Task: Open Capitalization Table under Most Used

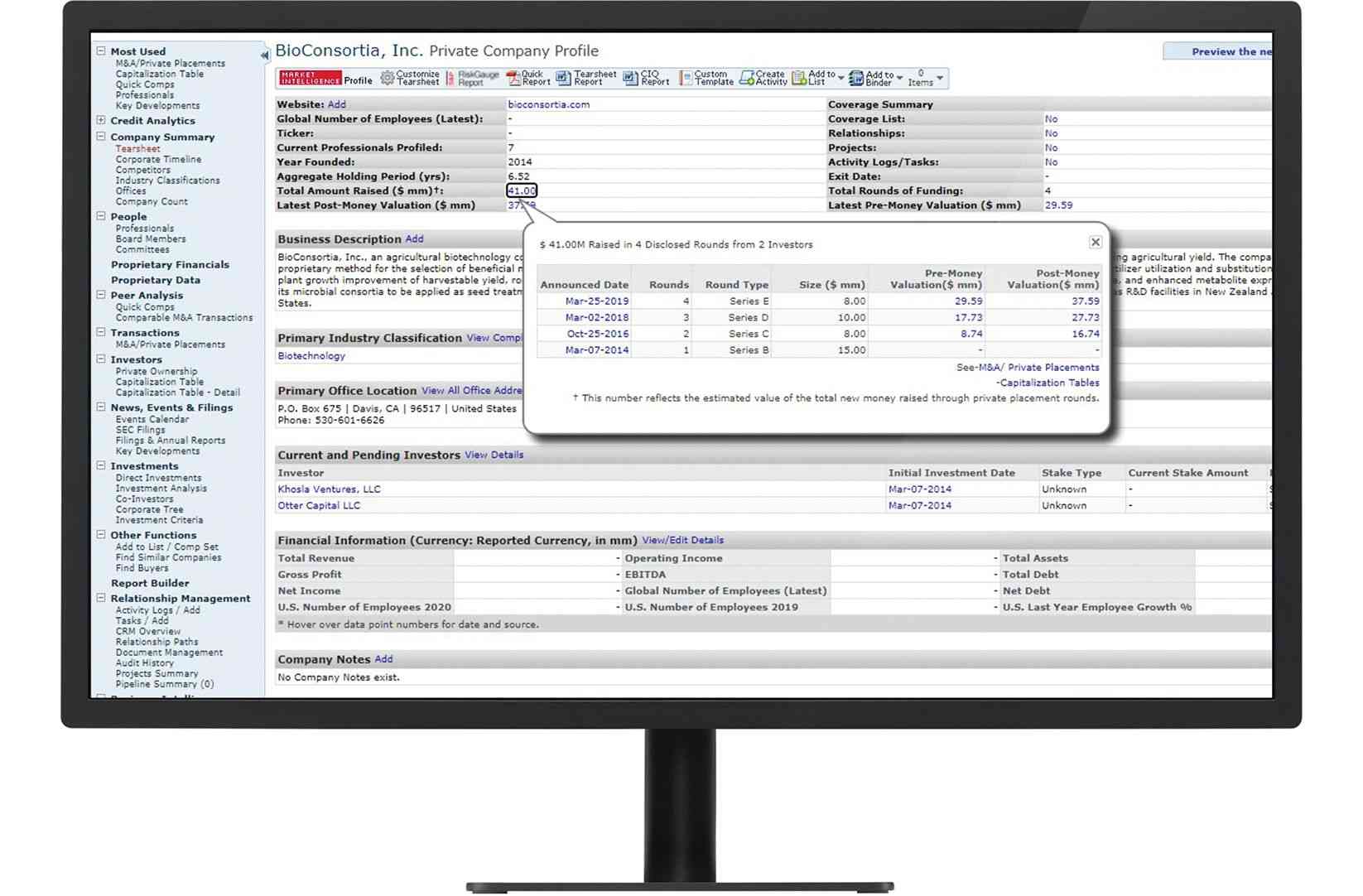Action: coord(159,74)
